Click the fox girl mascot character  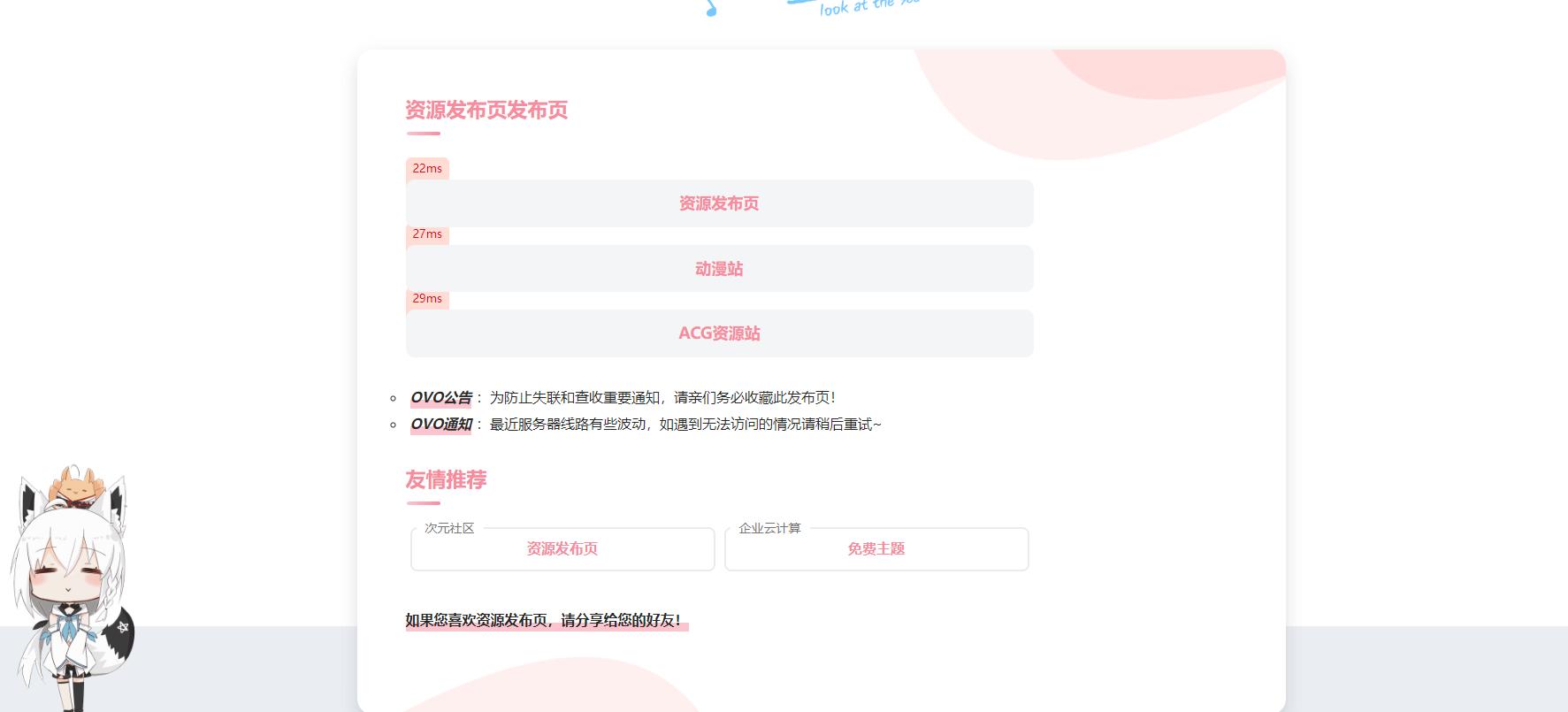pyautogui.click(x=71, y=588)
